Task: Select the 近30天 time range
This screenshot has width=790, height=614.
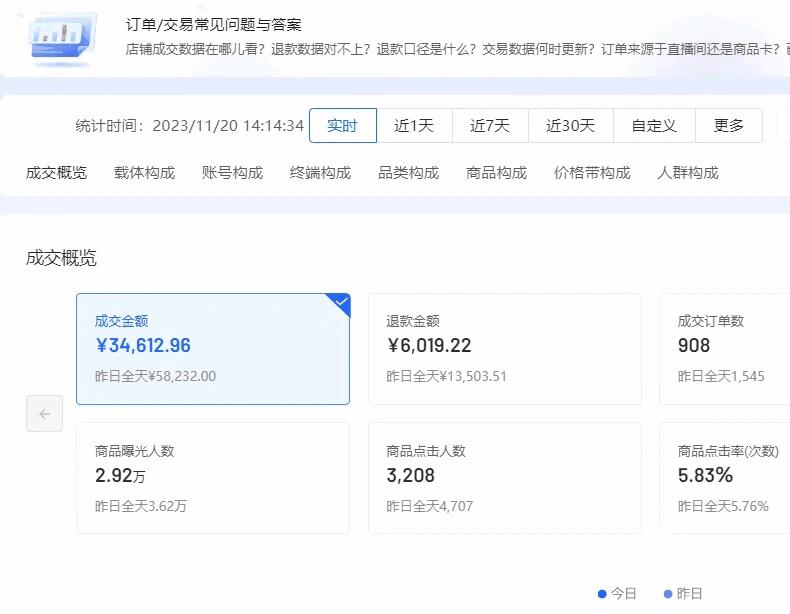Action: [x=571, y=125]
